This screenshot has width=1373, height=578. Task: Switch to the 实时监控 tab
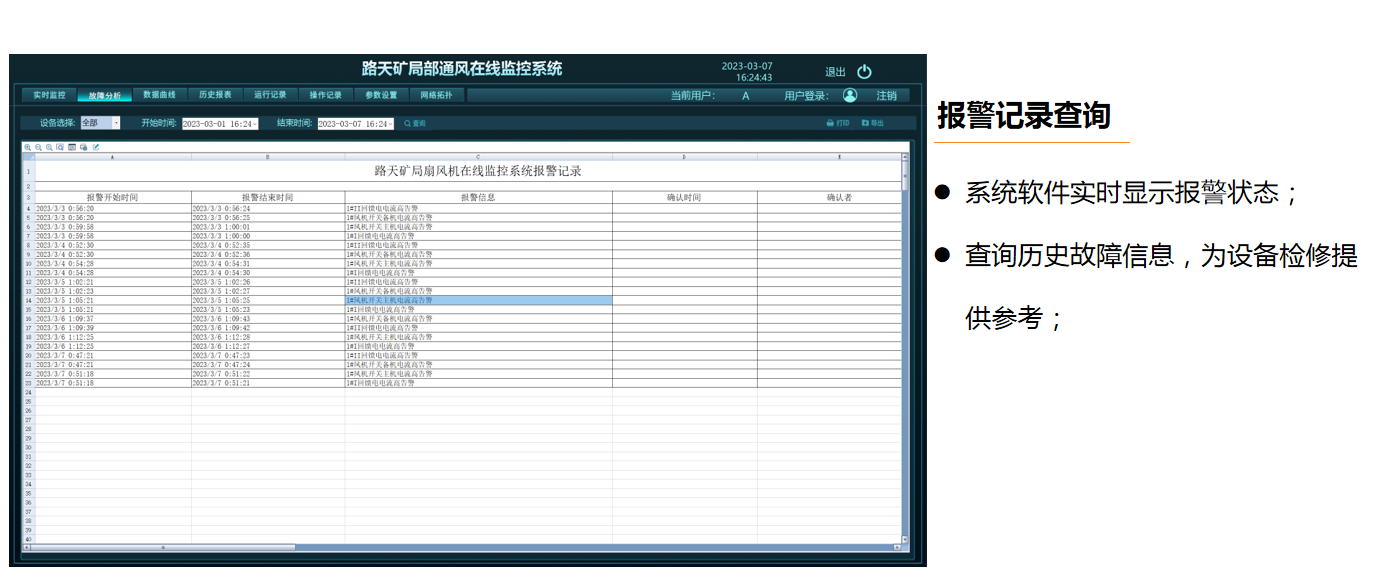click(x=49, y=95)
